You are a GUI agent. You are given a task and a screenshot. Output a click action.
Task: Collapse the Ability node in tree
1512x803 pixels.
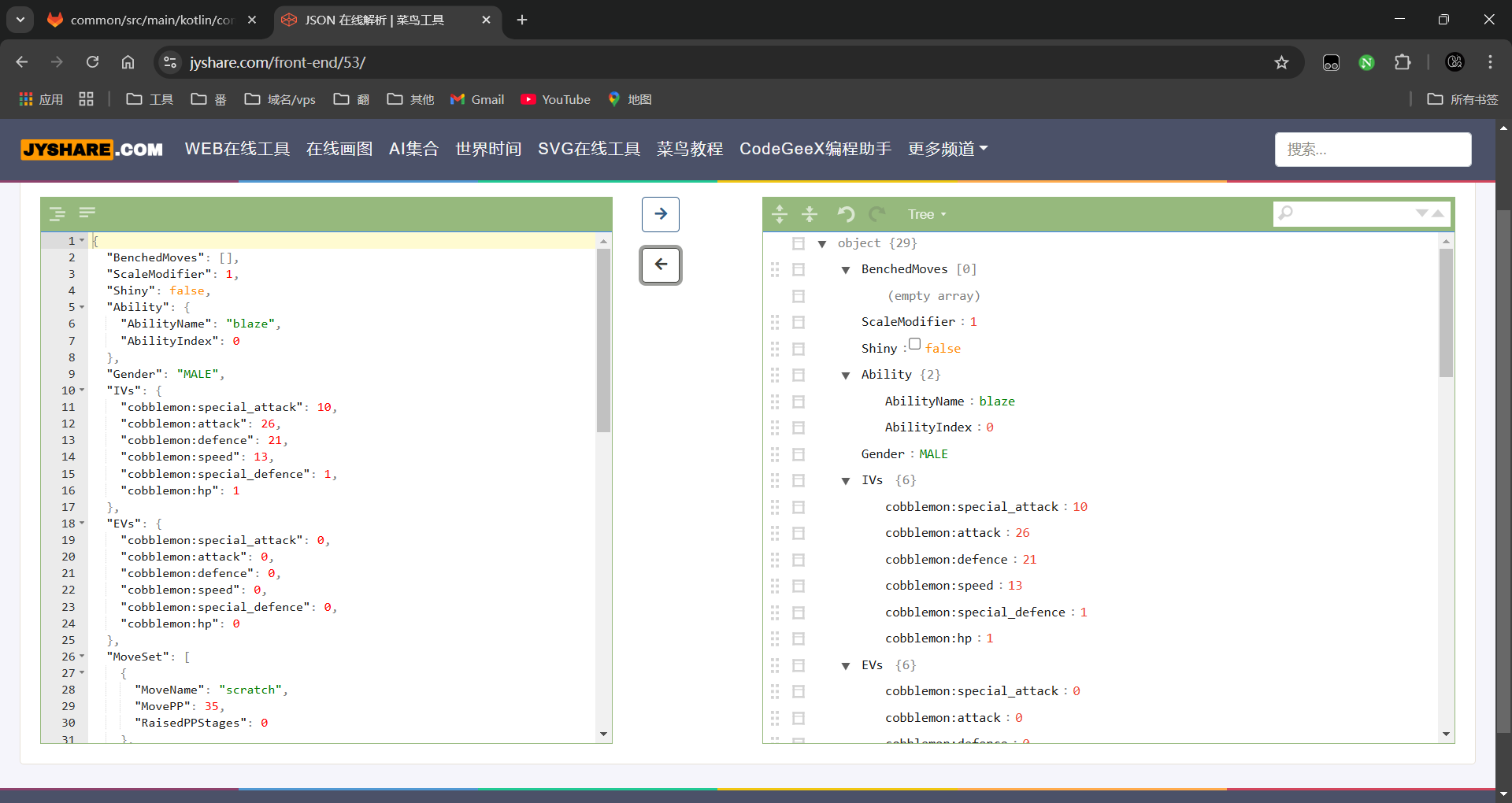point(846,376)
